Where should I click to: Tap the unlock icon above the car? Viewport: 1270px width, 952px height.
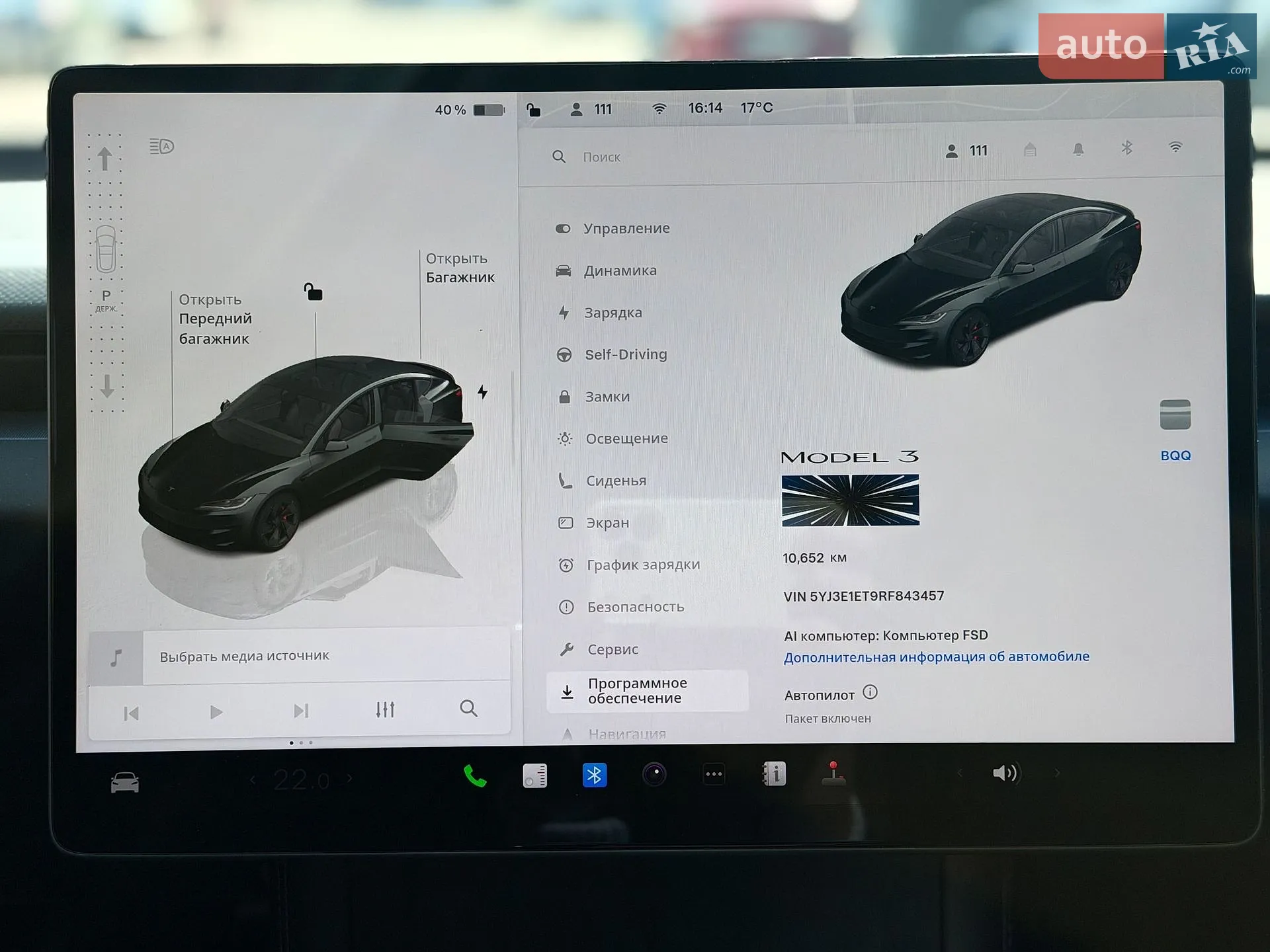click(x=313, y=292)
